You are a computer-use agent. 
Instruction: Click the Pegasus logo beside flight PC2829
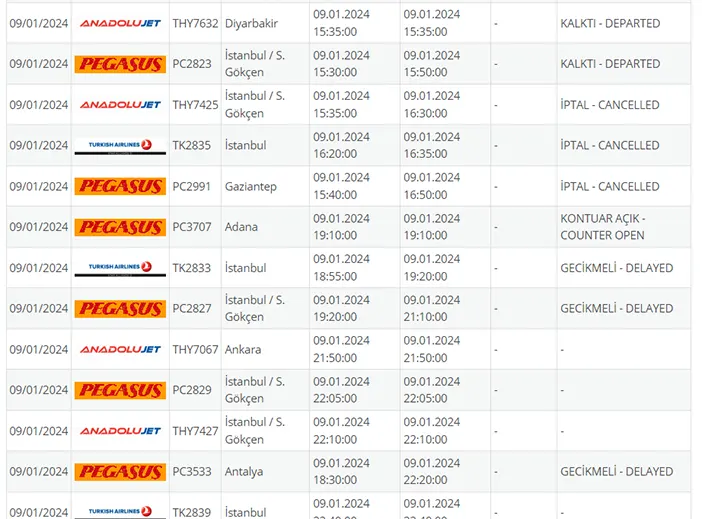[x=120, y=390]
